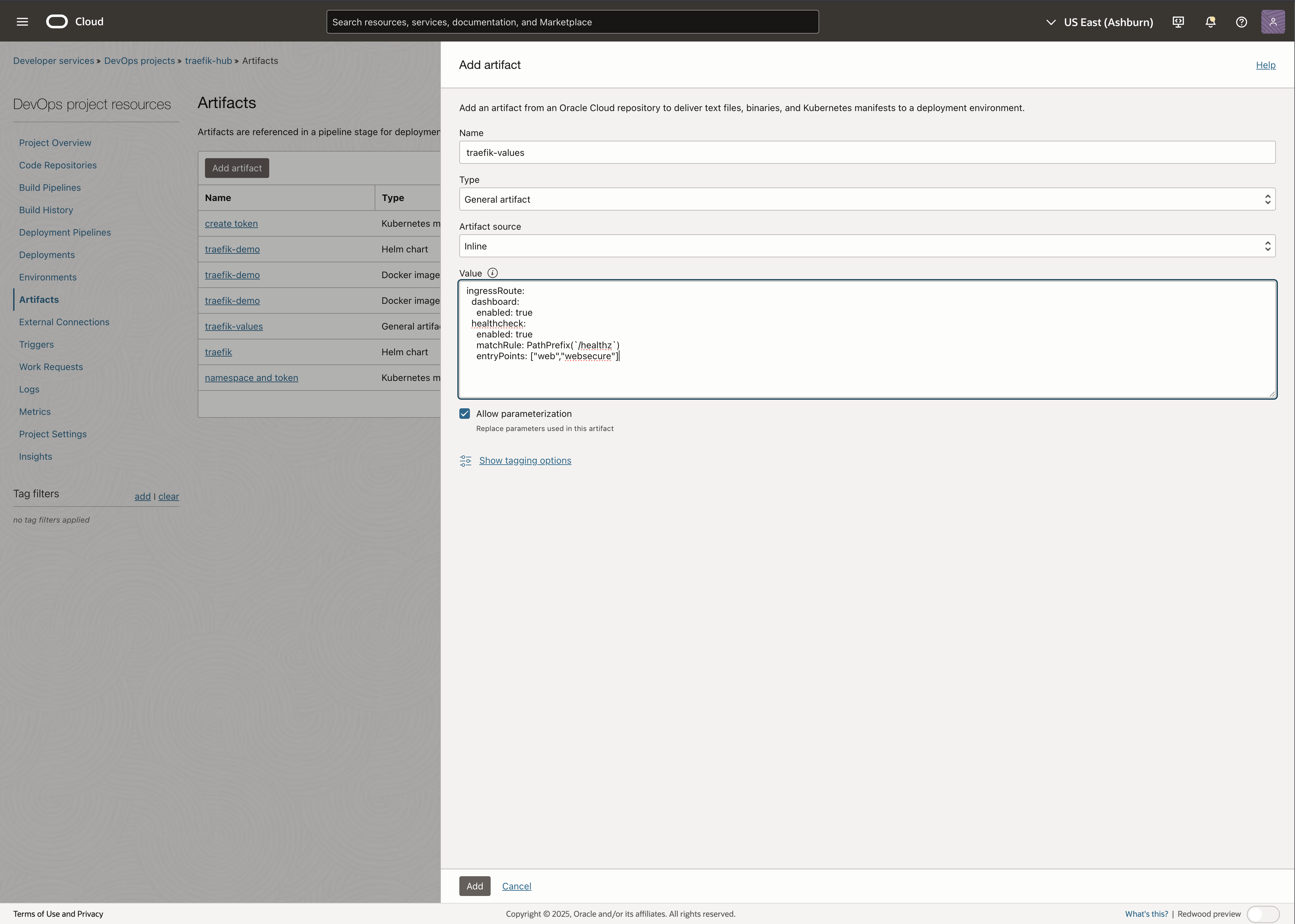The width and height of the screenshot is (1295, 924).
Task: Click the Show tagging options link
Action: [525, 460]
